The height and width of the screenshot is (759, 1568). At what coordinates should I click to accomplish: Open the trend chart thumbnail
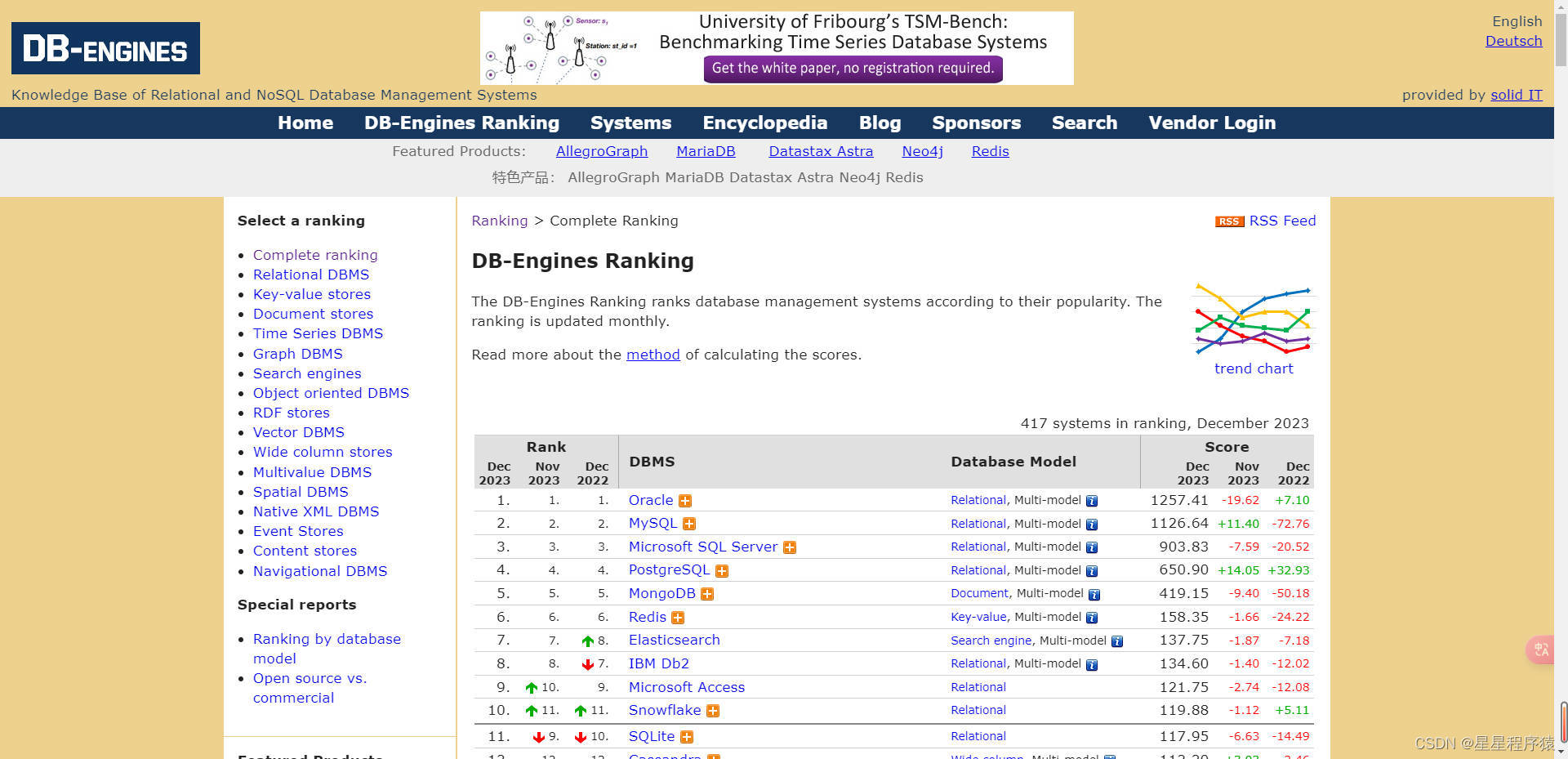pyautogui.click(x=1253, y=319)
